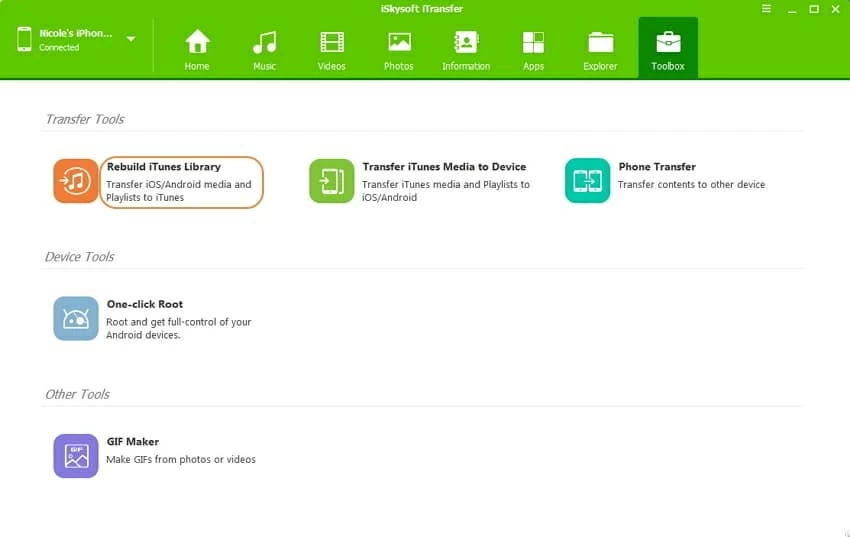
Task: Click the green Transfer iTunes Media icon
Action: (x=331, y=181)
